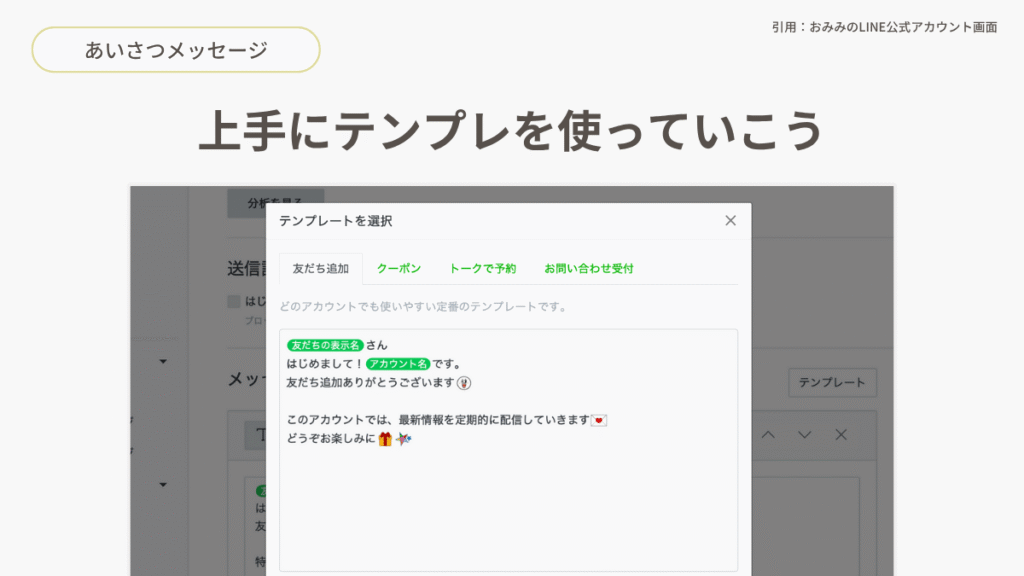Image resolution: width=1024 pixels, height=576 pixels.
Task: Click the party popper emoji
Action: (403, 439)
